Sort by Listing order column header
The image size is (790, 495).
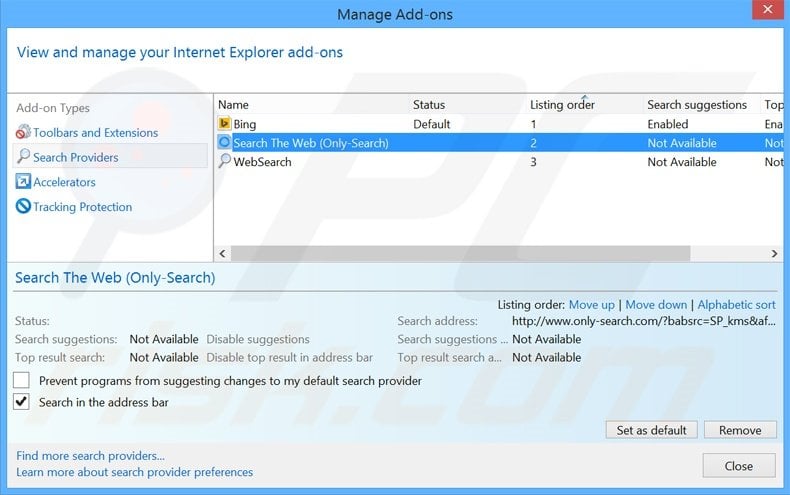[x=562, y=104]
